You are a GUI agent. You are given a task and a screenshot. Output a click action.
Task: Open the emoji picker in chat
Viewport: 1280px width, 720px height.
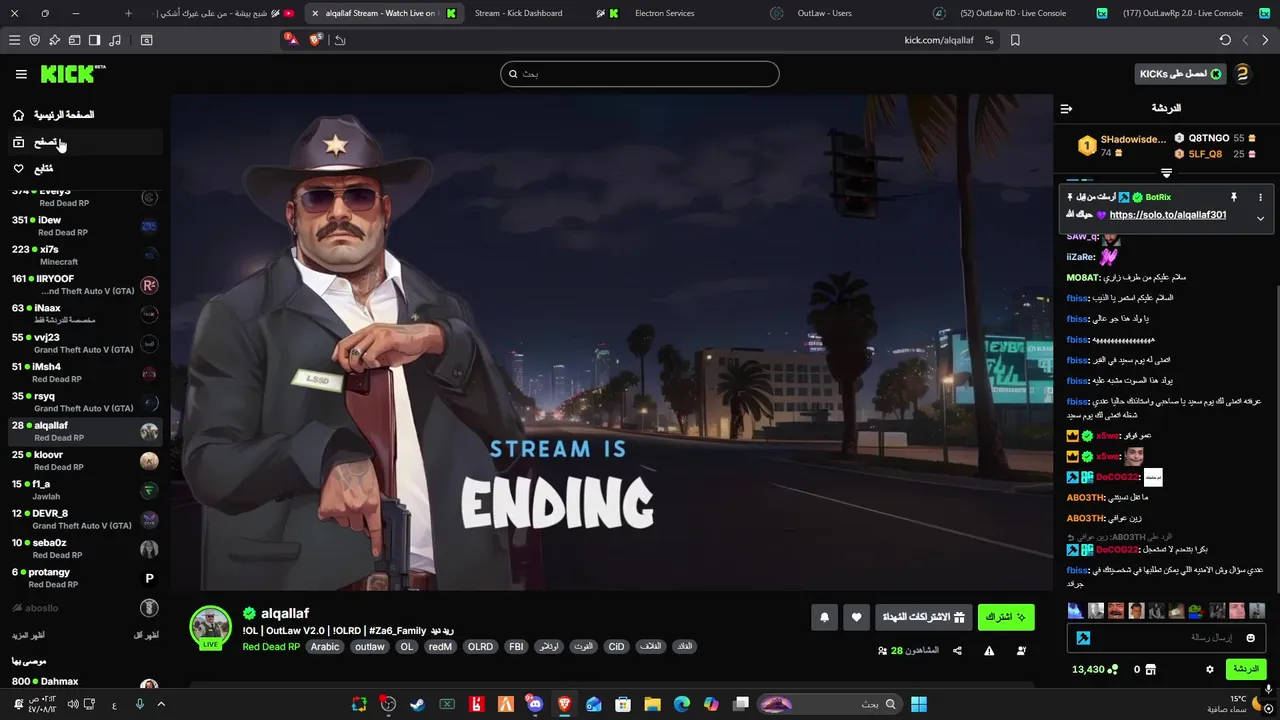point(1250,638)
